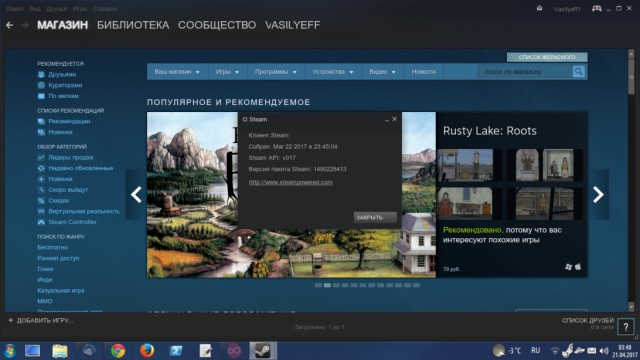Show previous featured game with left carousel arrow
Image resolution: width=640 pixels, height=360 pixels.
coord(136,195)
